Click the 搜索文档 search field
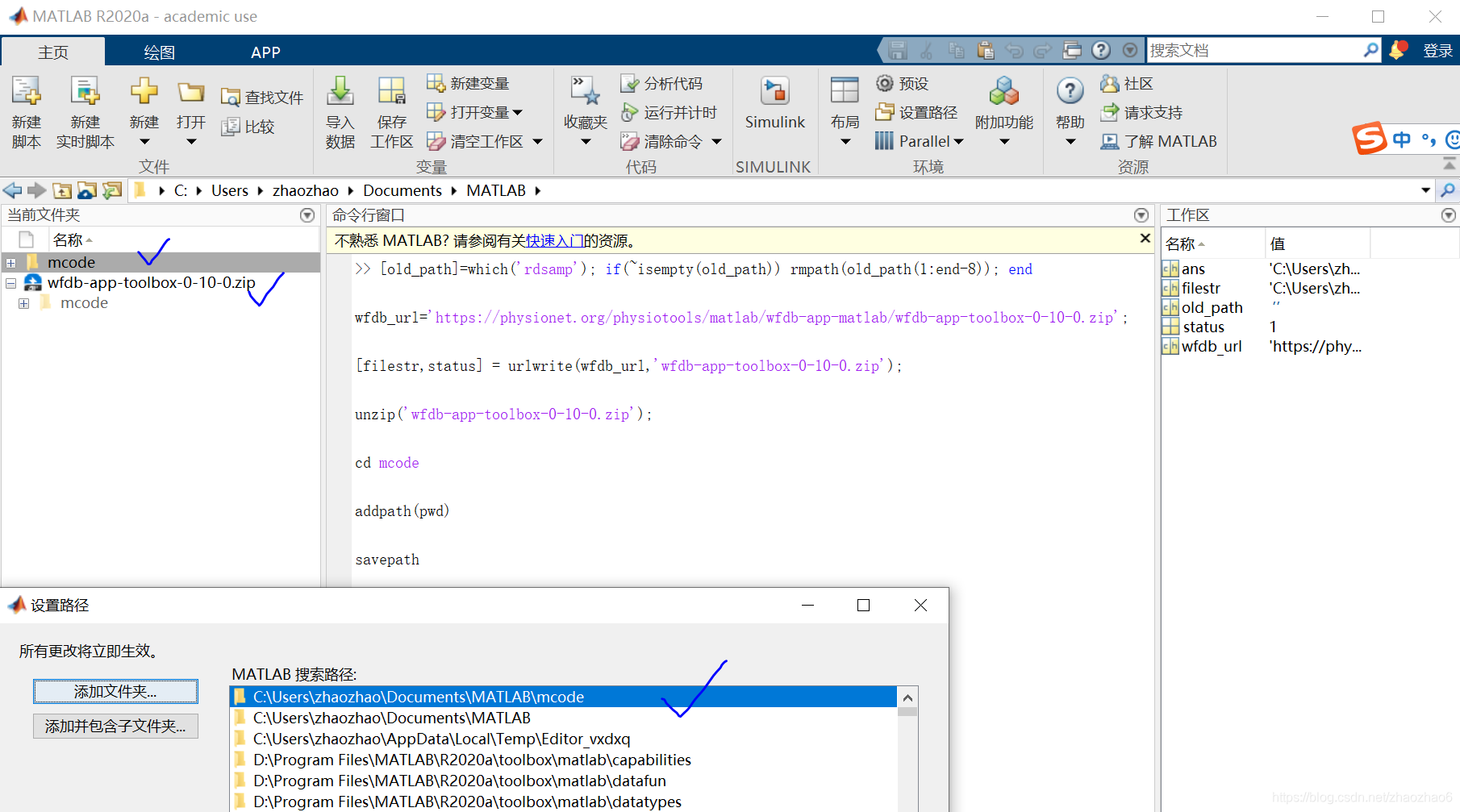The image size is (1460, 812). click(x=1254, y=49)
